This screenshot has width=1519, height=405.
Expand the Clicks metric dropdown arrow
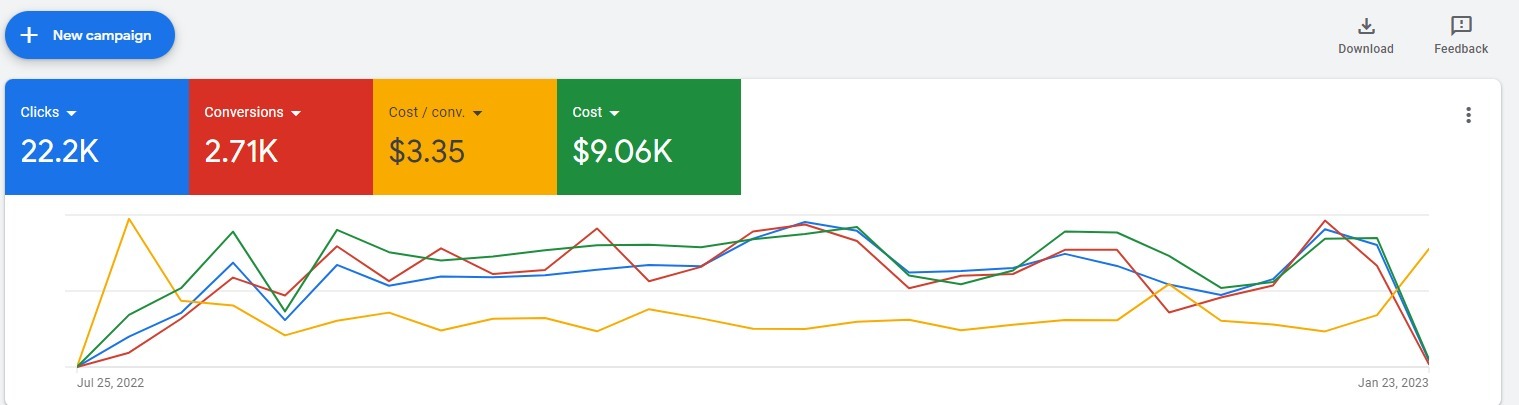tap(71, 113)
